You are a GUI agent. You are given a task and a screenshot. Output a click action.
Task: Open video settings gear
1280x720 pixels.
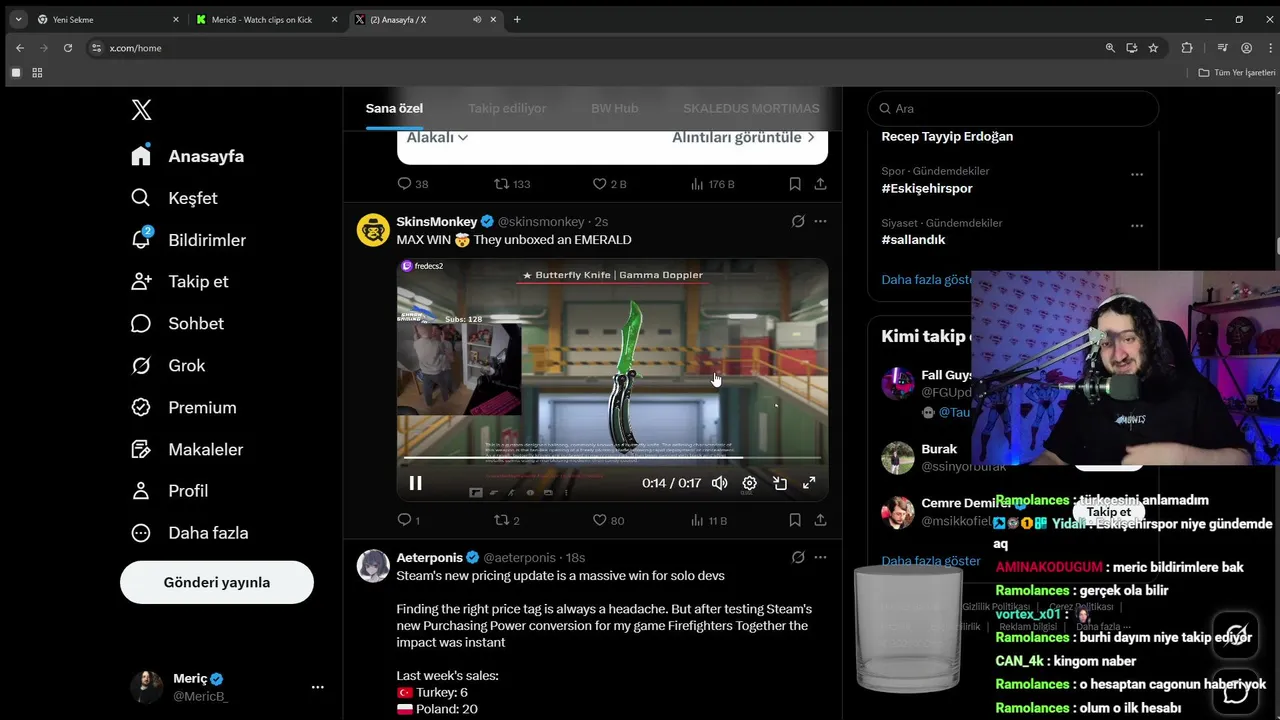point(749,483)
